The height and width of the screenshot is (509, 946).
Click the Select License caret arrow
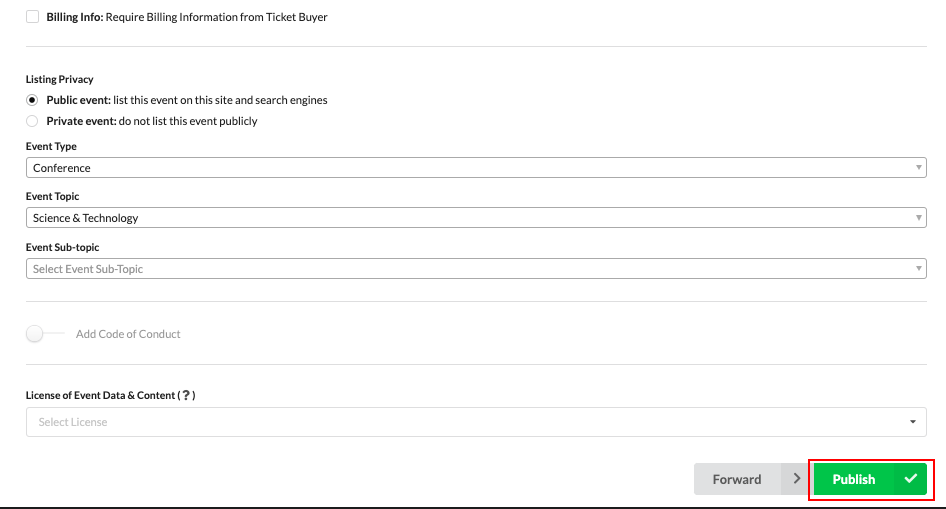[913, 422]
